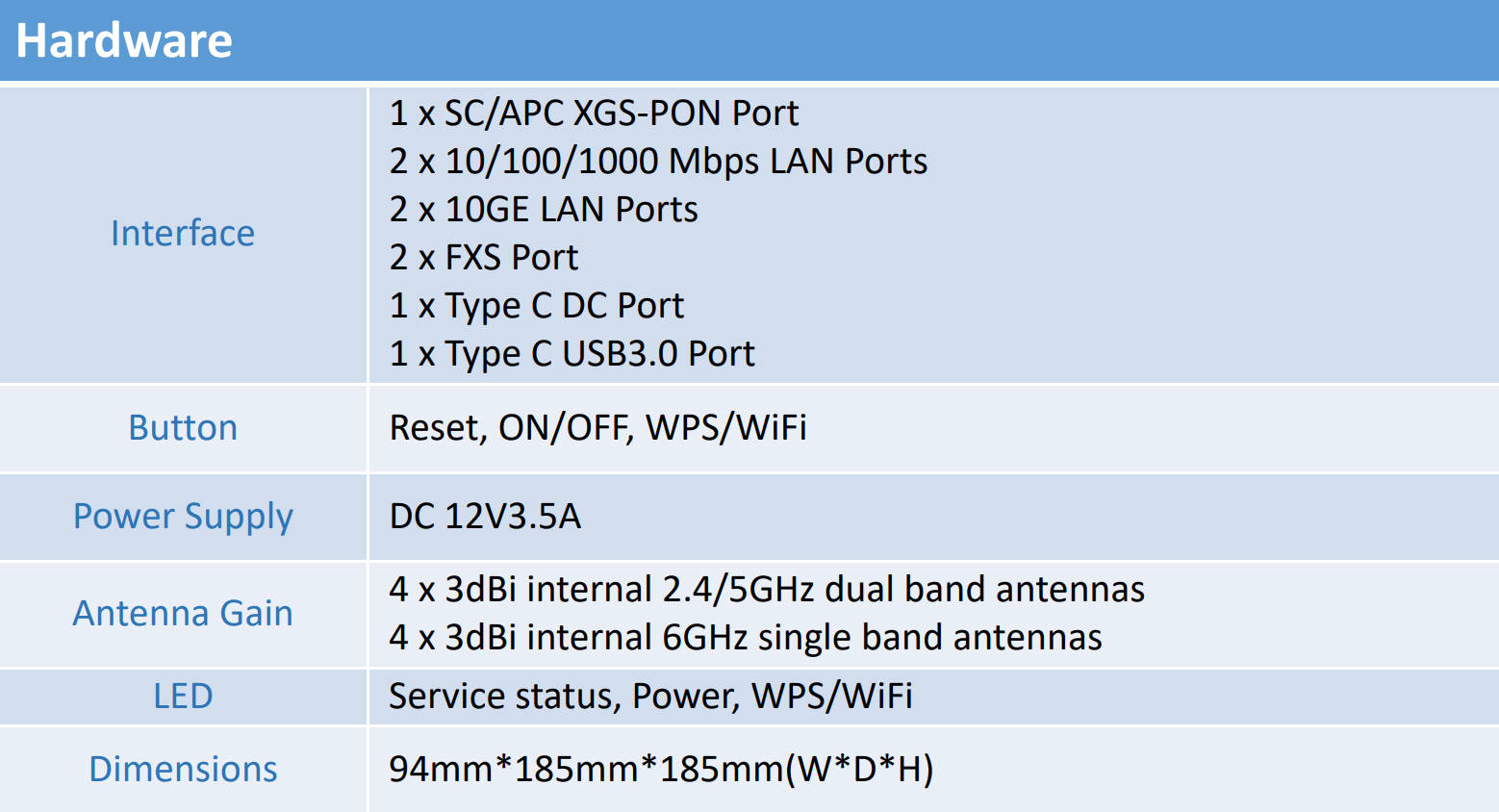
Task: Select the Interface row label
Action: pos(183,234)
